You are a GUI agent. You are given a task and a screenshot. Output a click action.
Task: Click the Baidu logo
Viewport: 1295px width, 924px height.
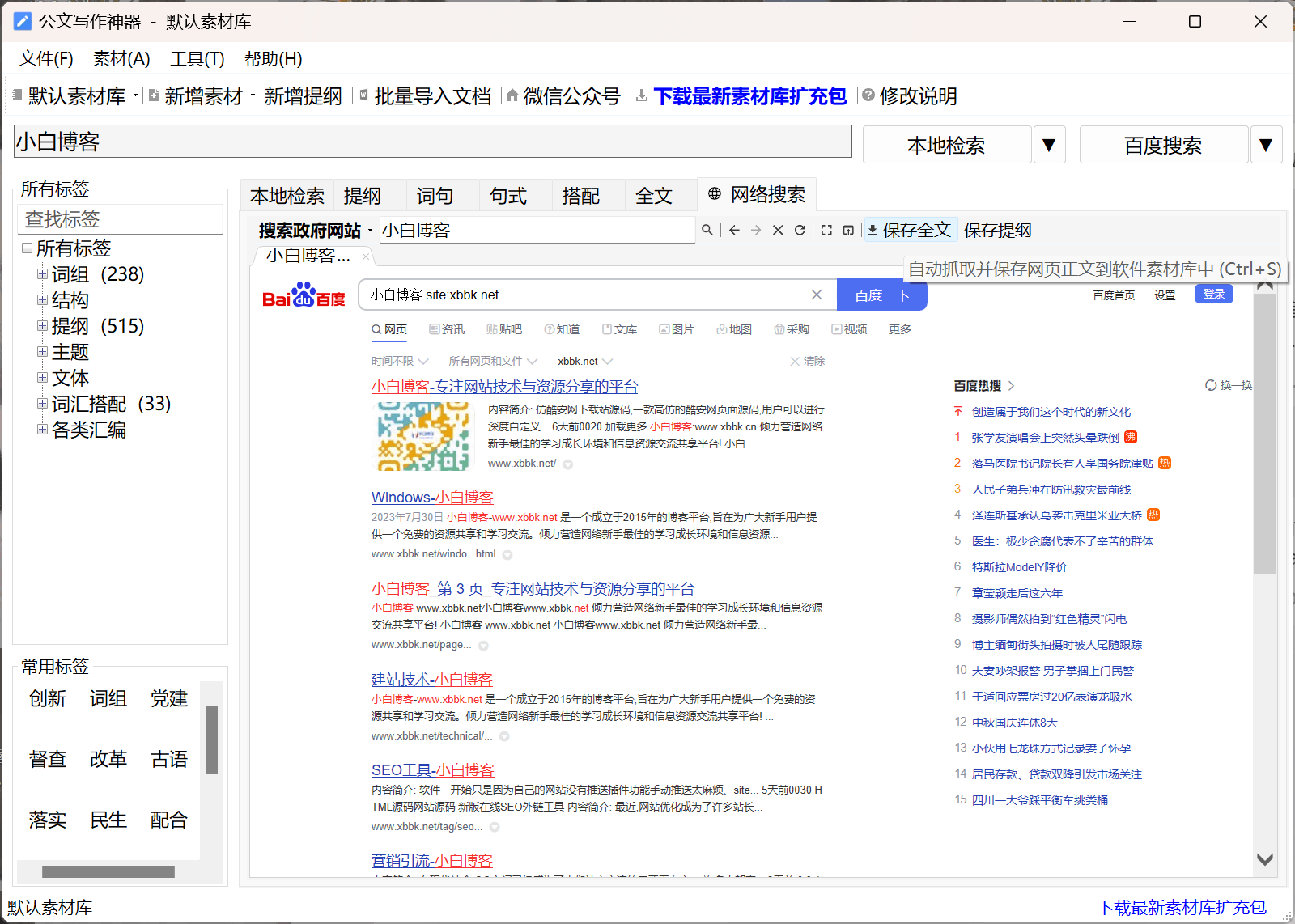click(x=304, y=295)
